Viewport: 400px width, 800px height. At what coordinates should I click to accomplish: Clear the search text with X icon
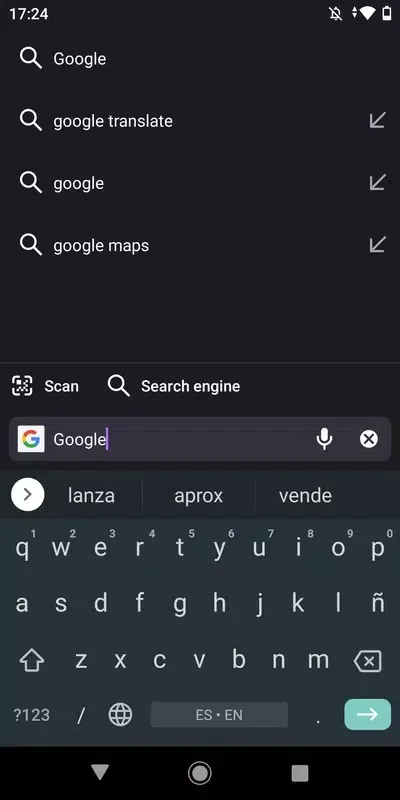click(369, 439)
